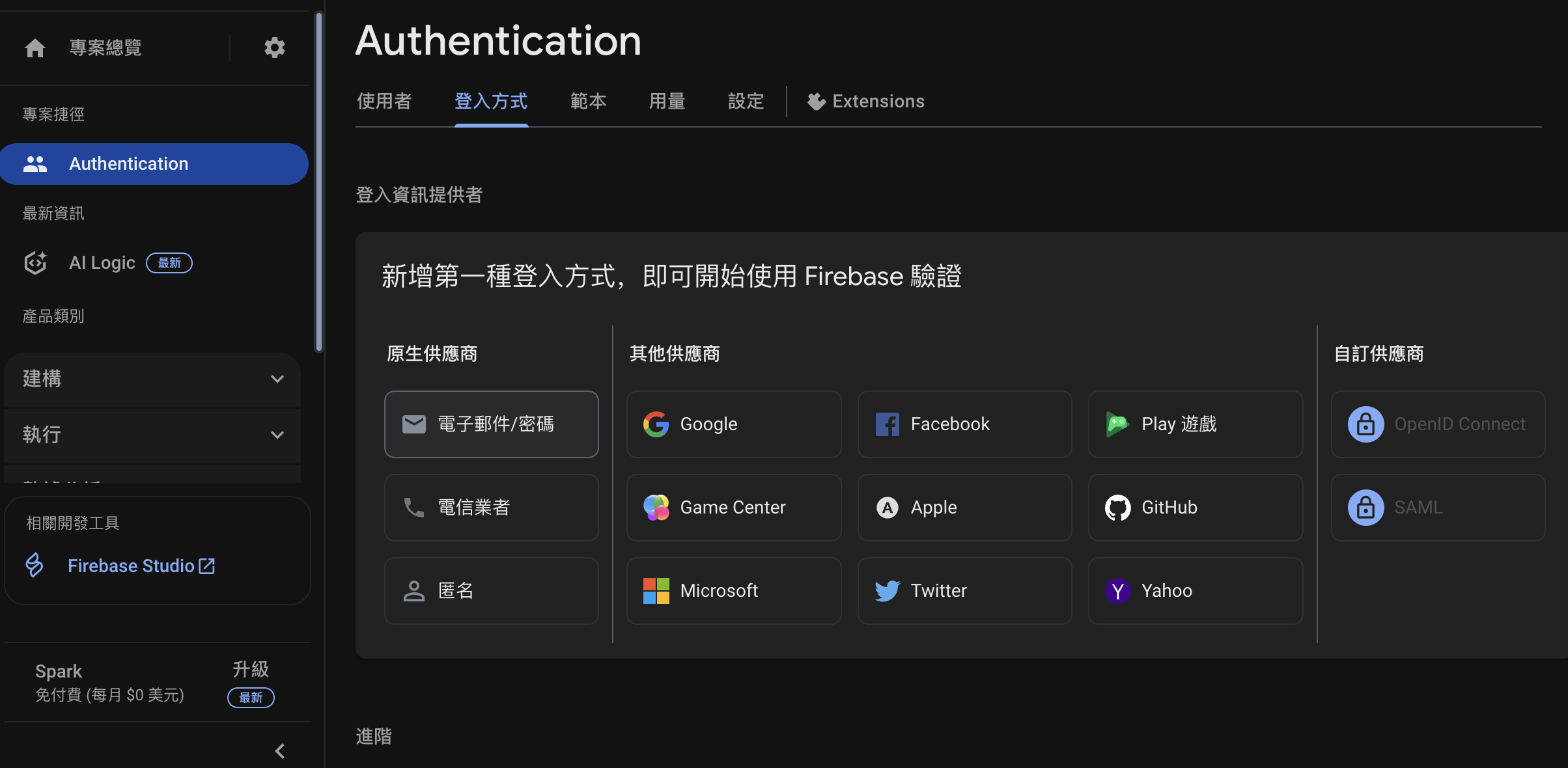Open the project settings gear
The width and height of the screenshot is (1568, 768).
pos(275,48)
